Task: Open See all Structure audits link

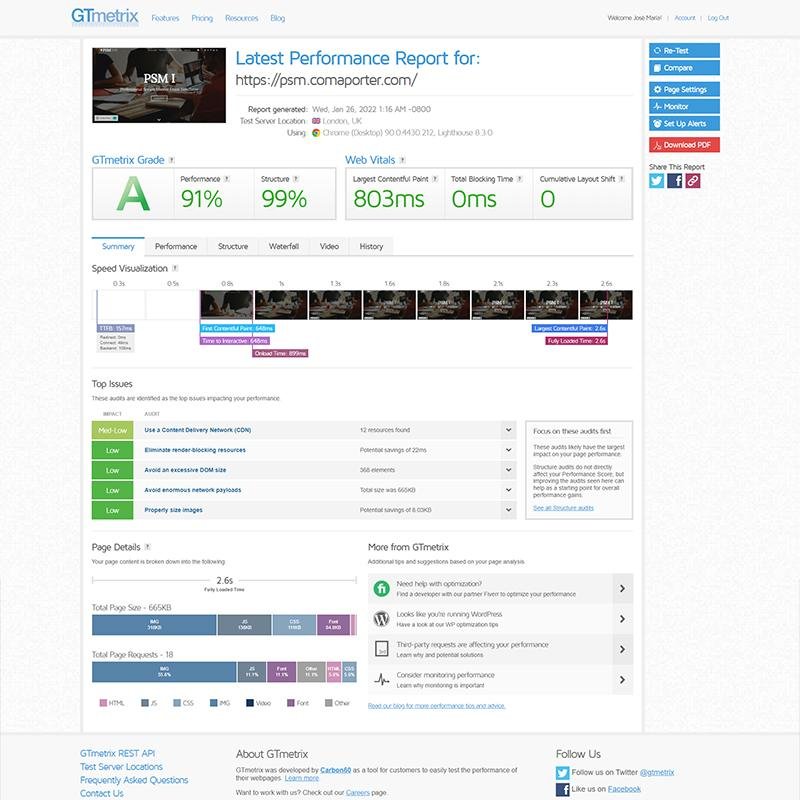Action: [x=563, y=508]
